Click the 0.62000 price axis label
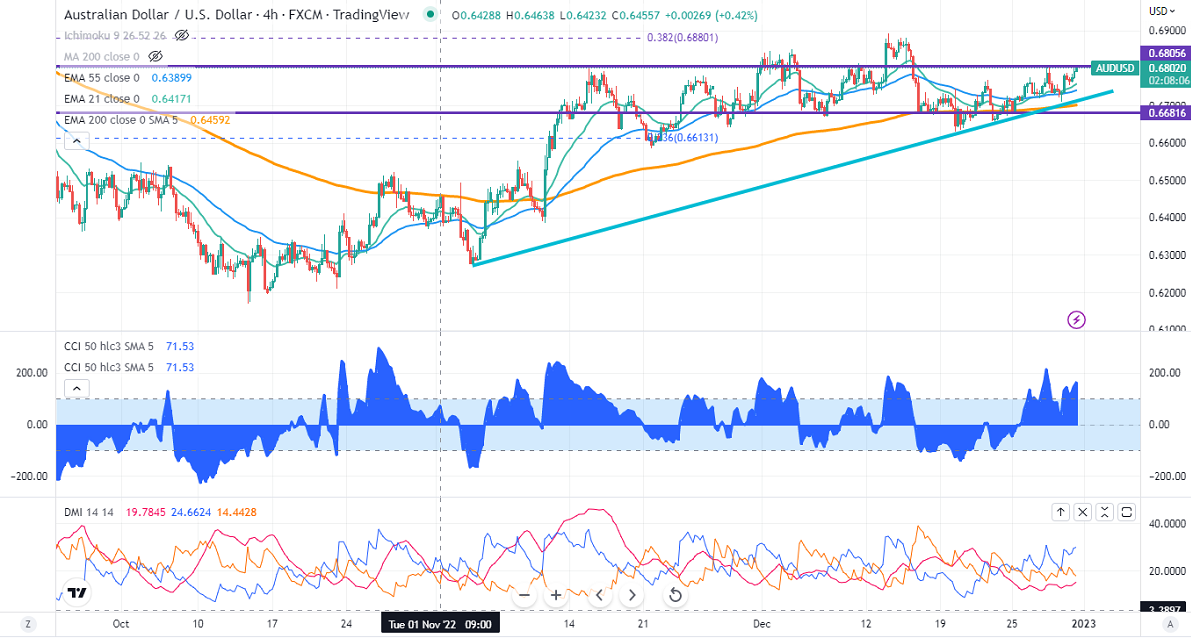 click(1167, 293)
